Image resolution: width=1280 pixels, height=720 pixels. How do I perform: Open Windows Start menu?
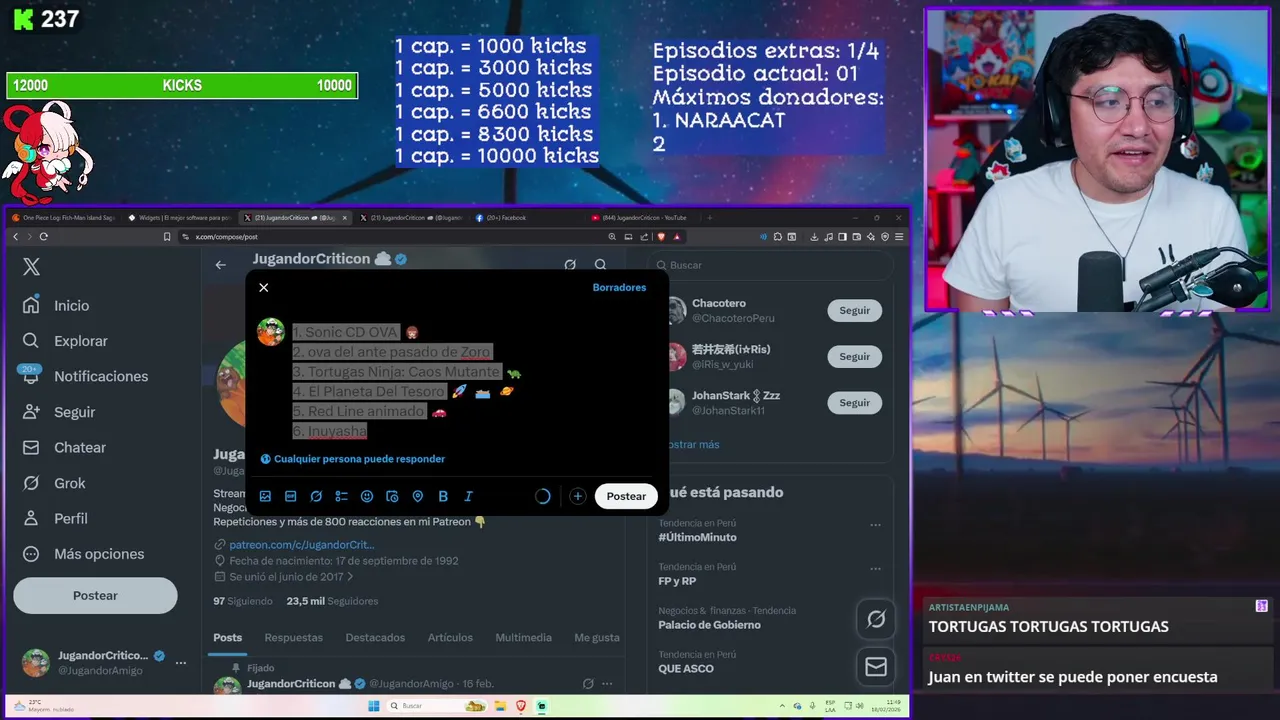374,706
